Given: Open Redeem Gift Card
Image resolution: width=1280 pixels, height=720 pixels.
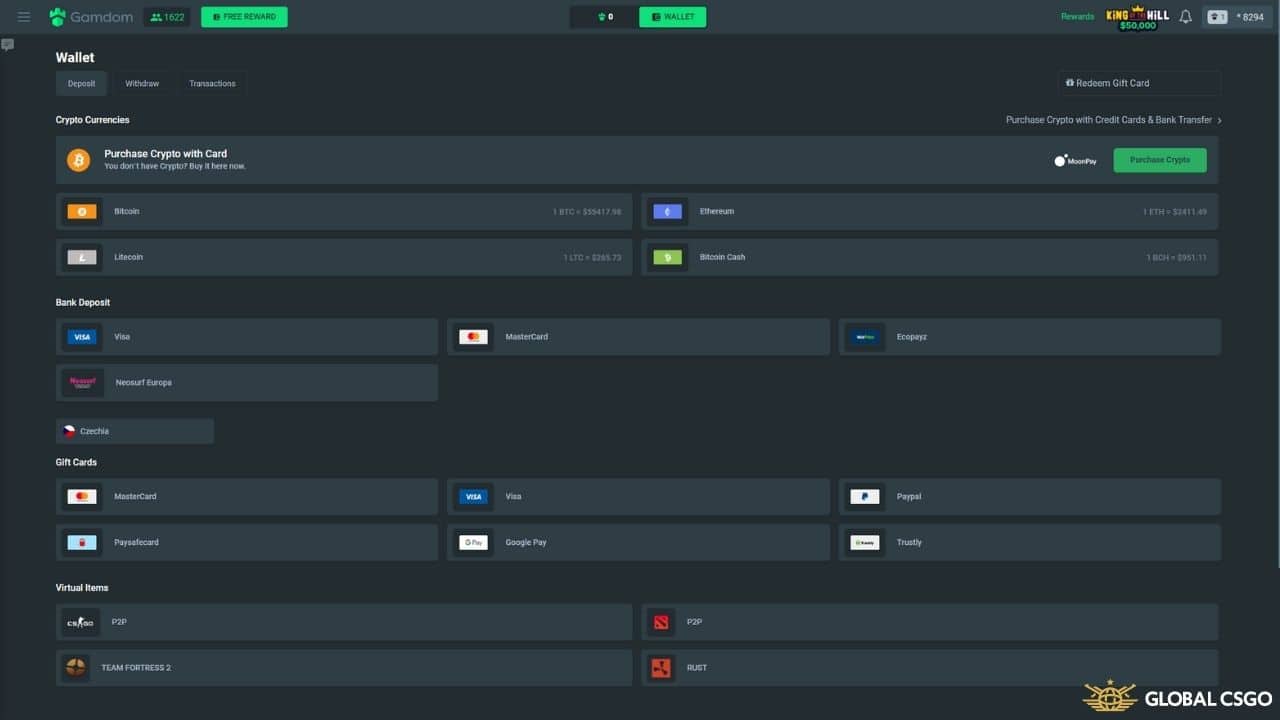Looking at the screenshot, I should pos(1140,83).
